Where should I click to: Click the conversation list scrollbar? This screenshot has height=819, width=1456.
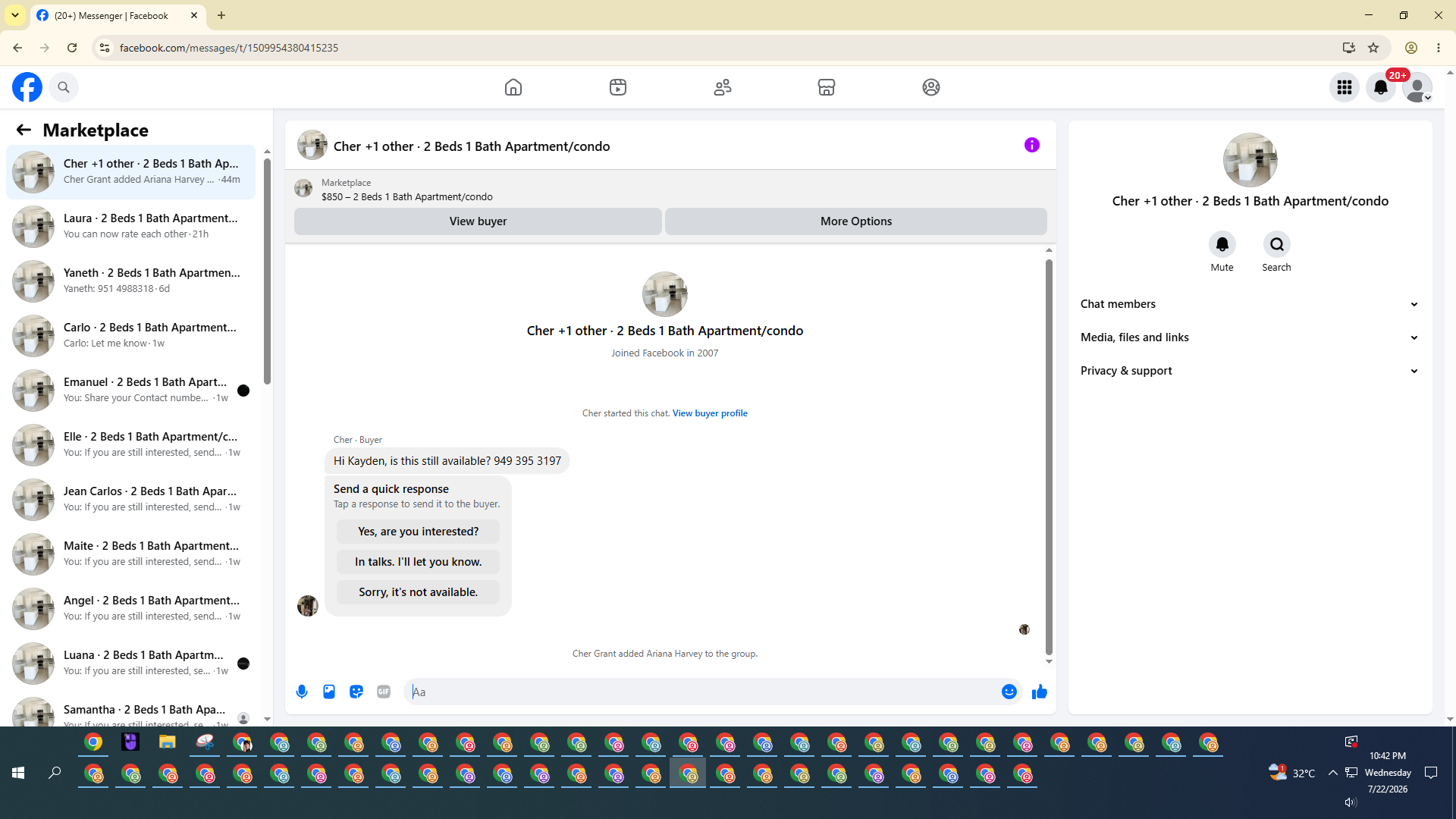tap(267, 271)
